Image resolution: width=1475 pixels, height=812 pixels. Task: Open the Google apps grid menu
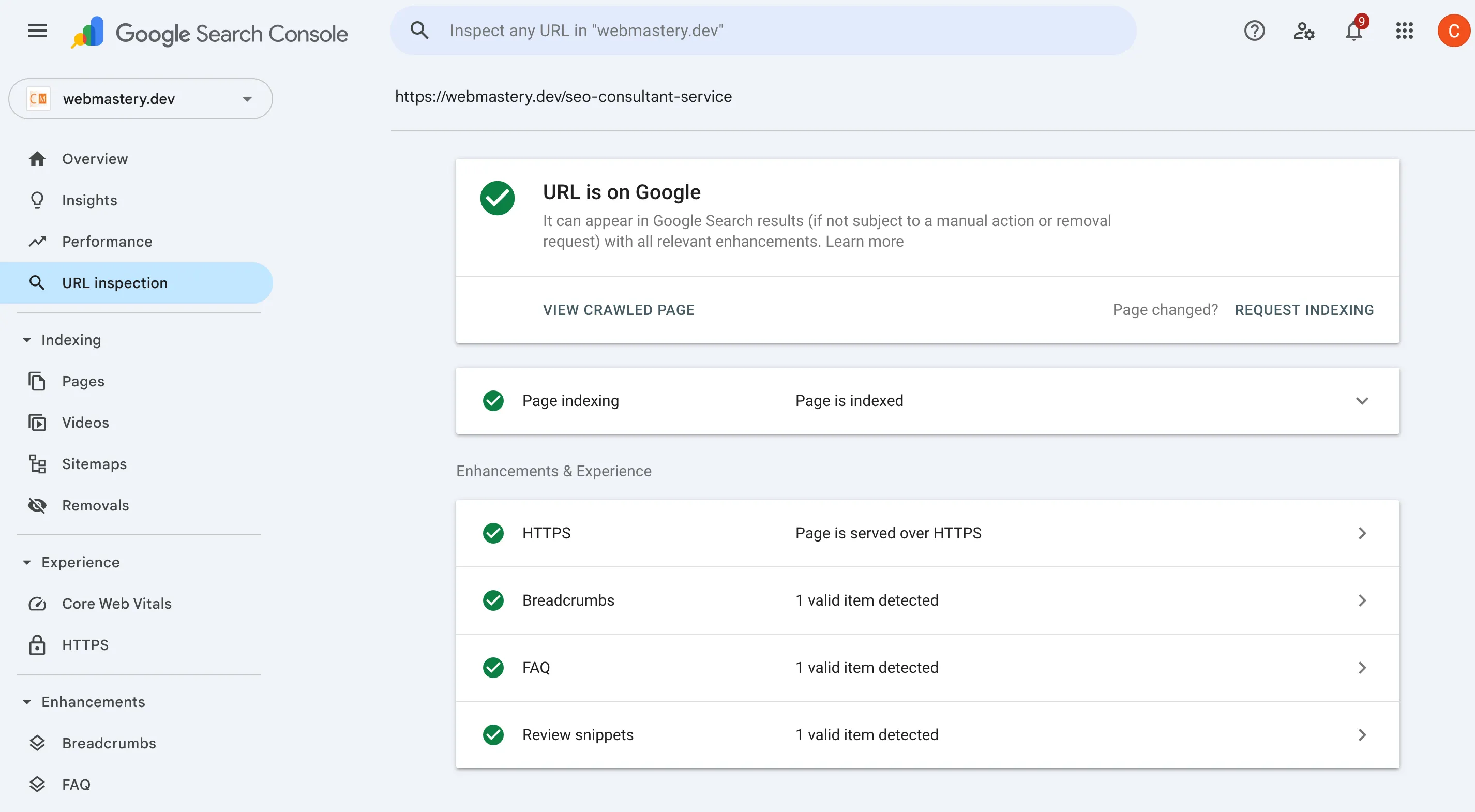(x=1404, y=31)
